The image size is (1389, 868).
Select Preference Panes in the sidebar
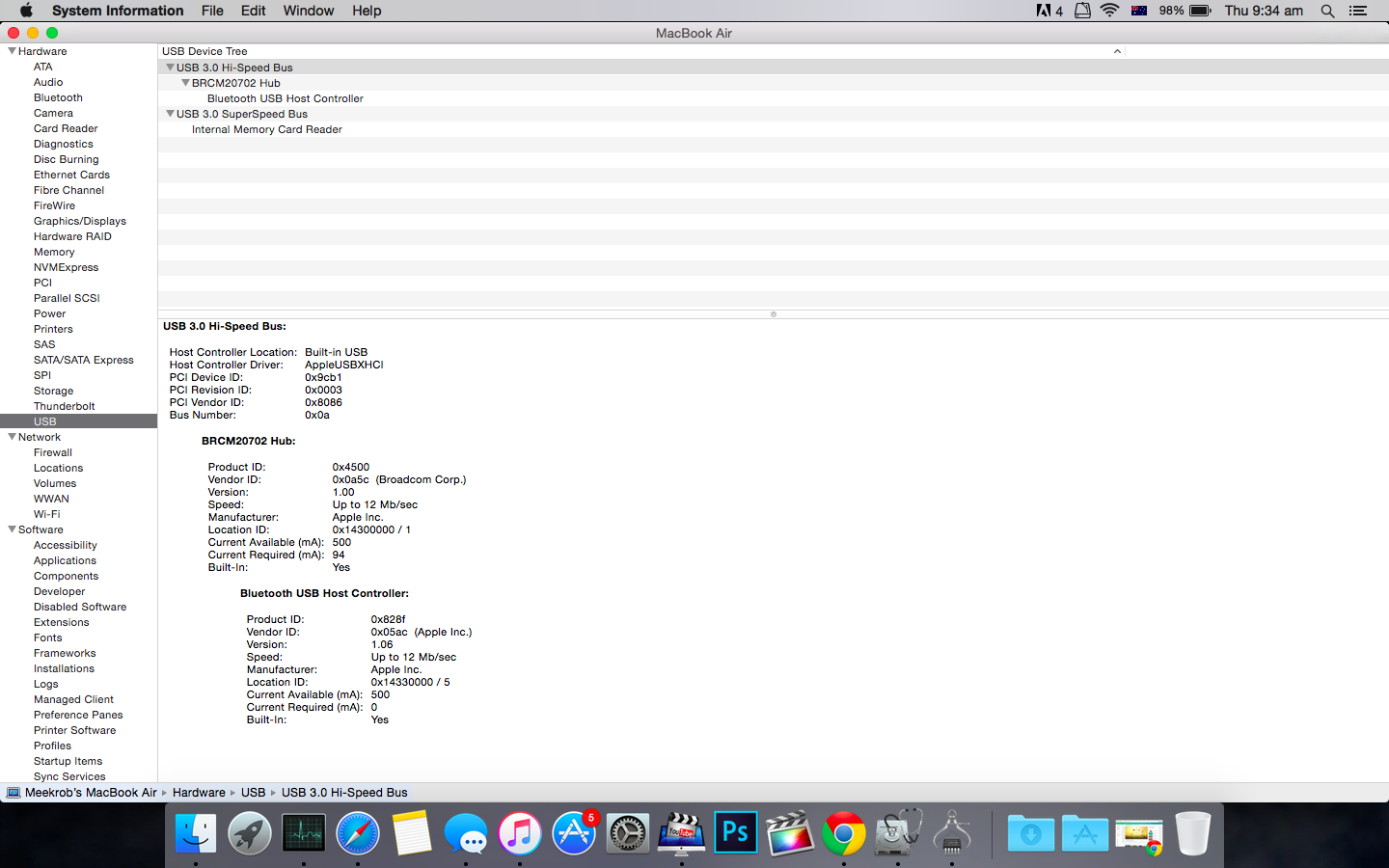78,715
